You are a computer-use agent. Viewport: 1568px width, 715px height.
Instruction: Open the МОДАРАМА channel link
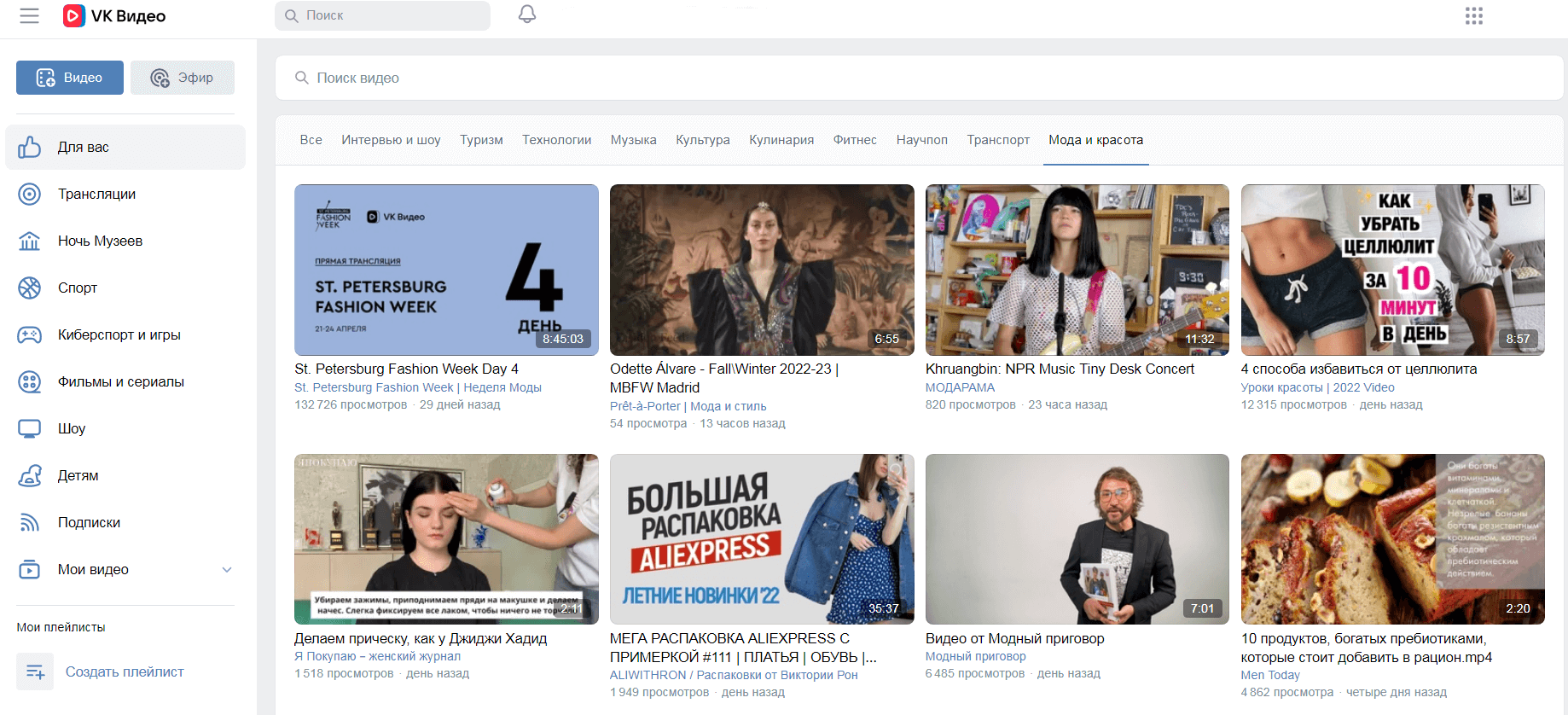960,387
